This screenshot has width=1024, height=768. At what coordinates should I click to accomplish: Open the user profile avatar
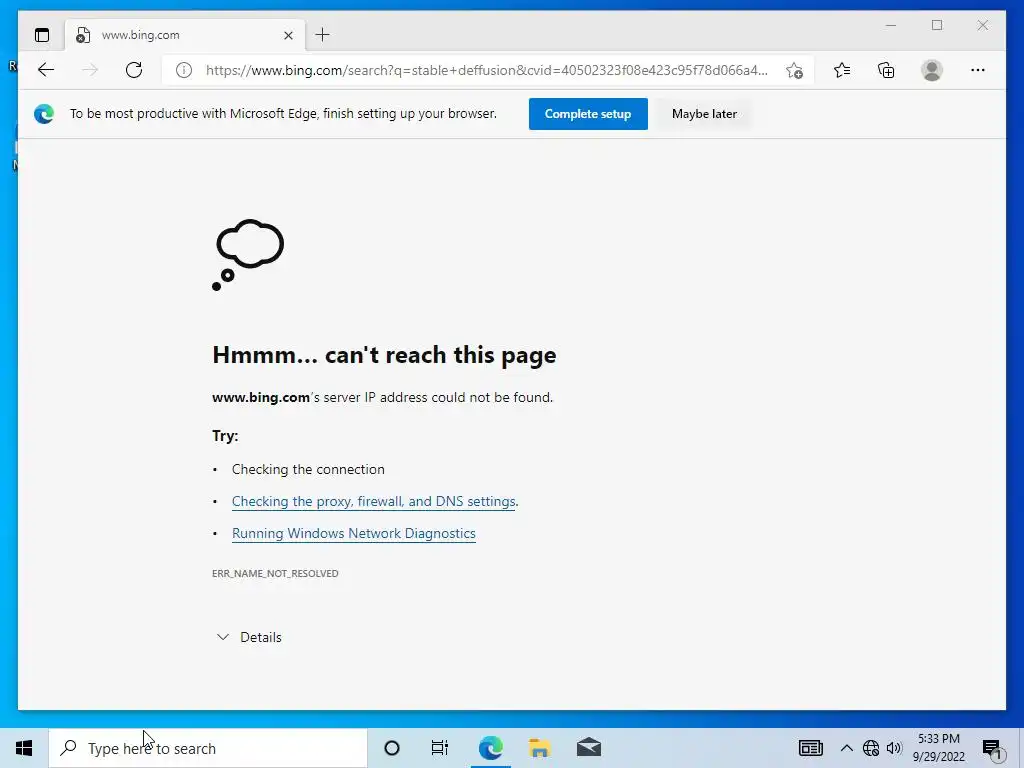pos(932,70)
